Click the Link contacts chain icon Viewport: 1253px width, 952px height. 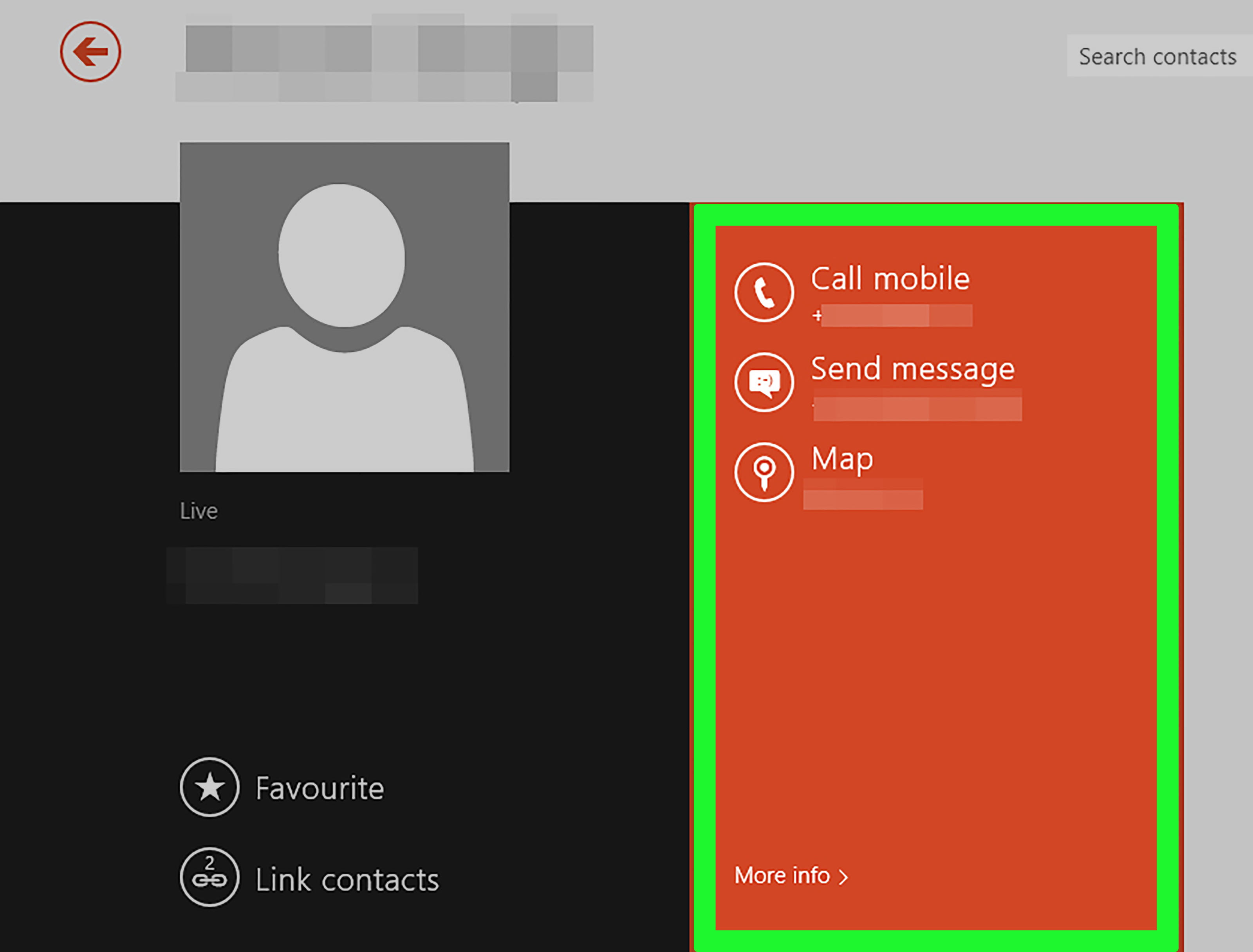209,877
